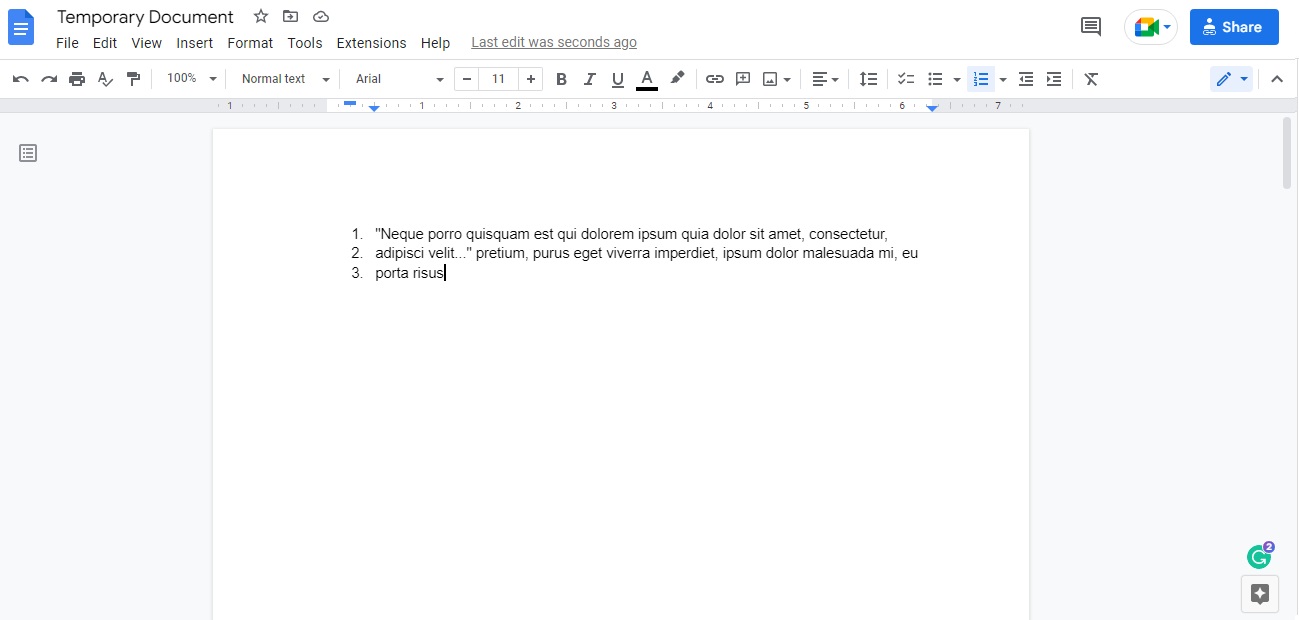Open the zoom 100% dropdown
Image resolution: width=1299 pixels, height=620 pixels.
click(191, 79)
